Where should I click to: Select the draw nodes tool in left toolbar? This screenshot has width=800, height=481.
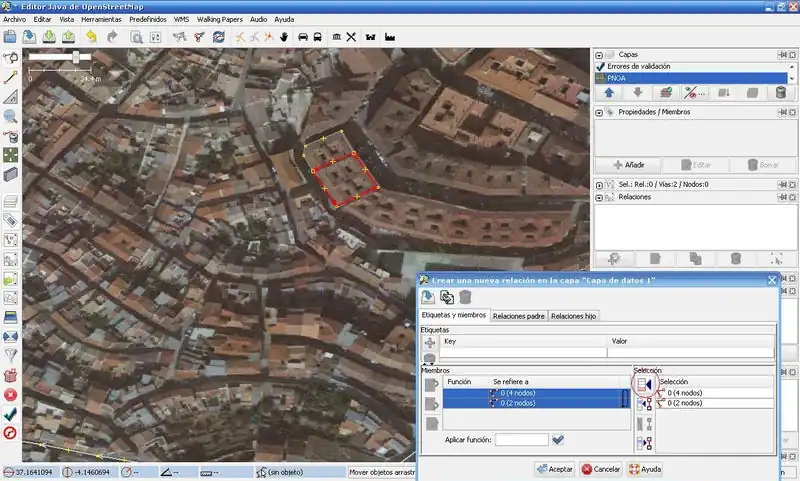pyautogui.click(x=11, y=76)
